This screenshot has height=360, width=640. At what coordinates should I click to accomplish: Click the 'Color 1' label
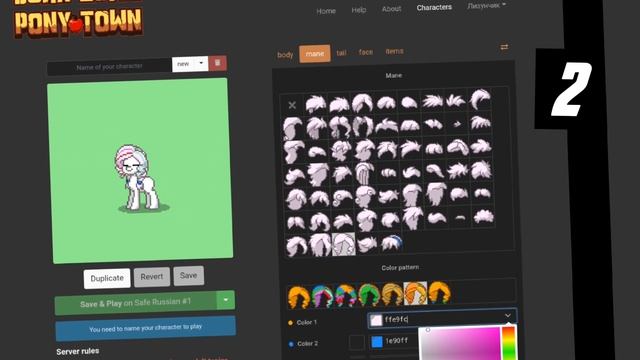[307, 322]
